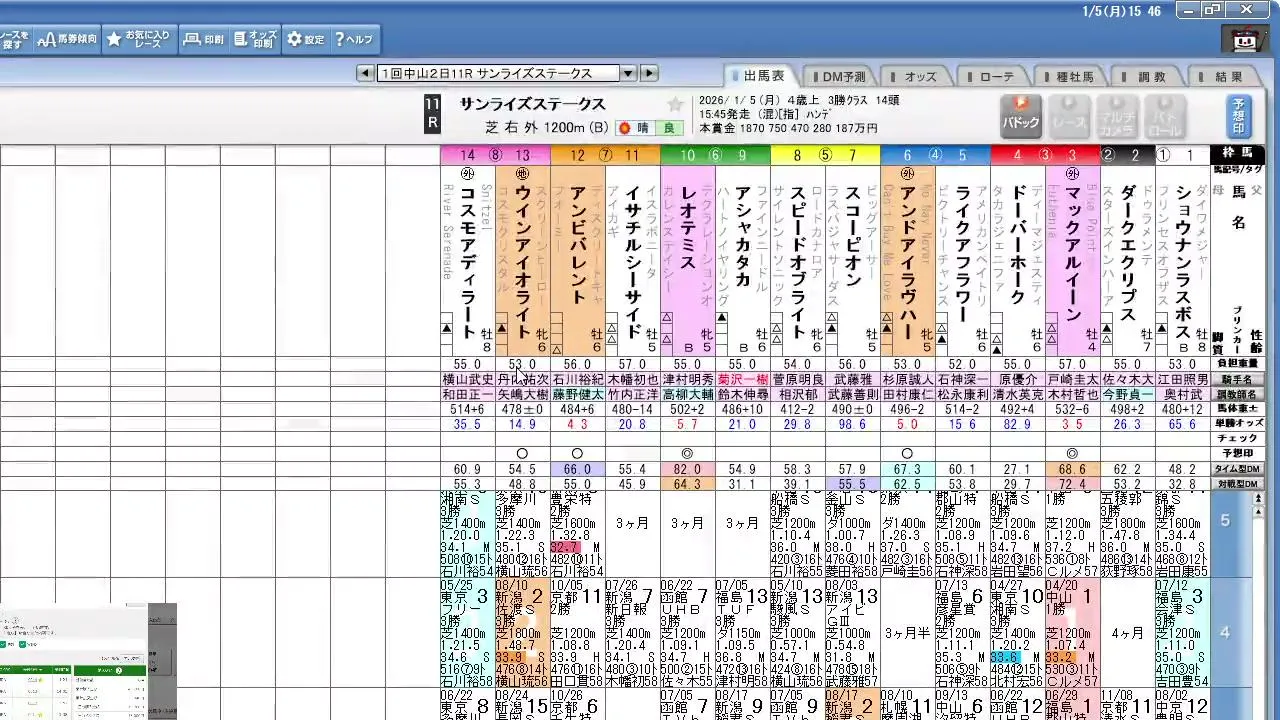Open the パドック video button
This screenshot has width=1280, height=720.
1021,117
